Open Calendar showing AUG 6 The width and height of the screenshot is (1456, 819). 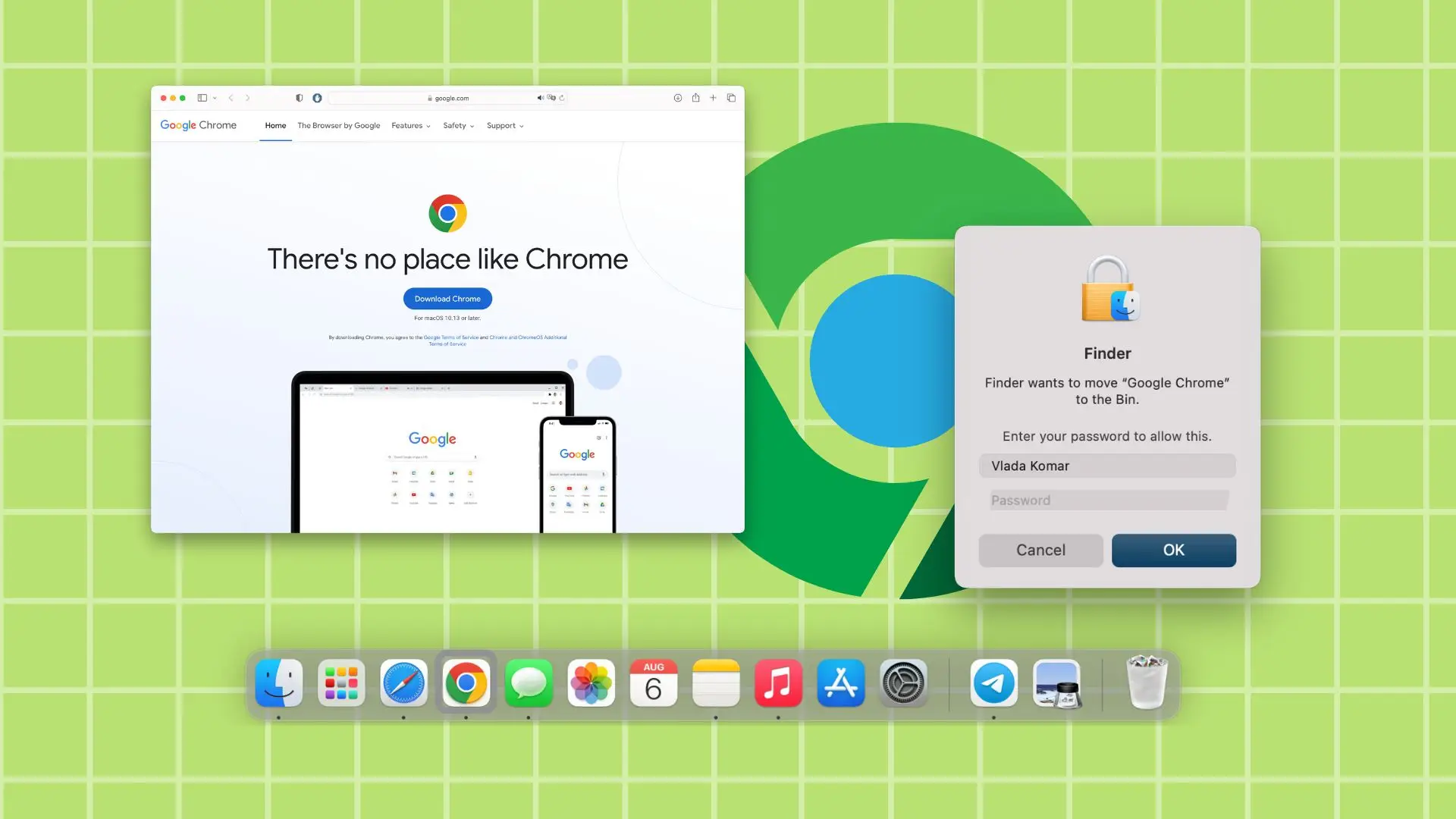(654, 682)
